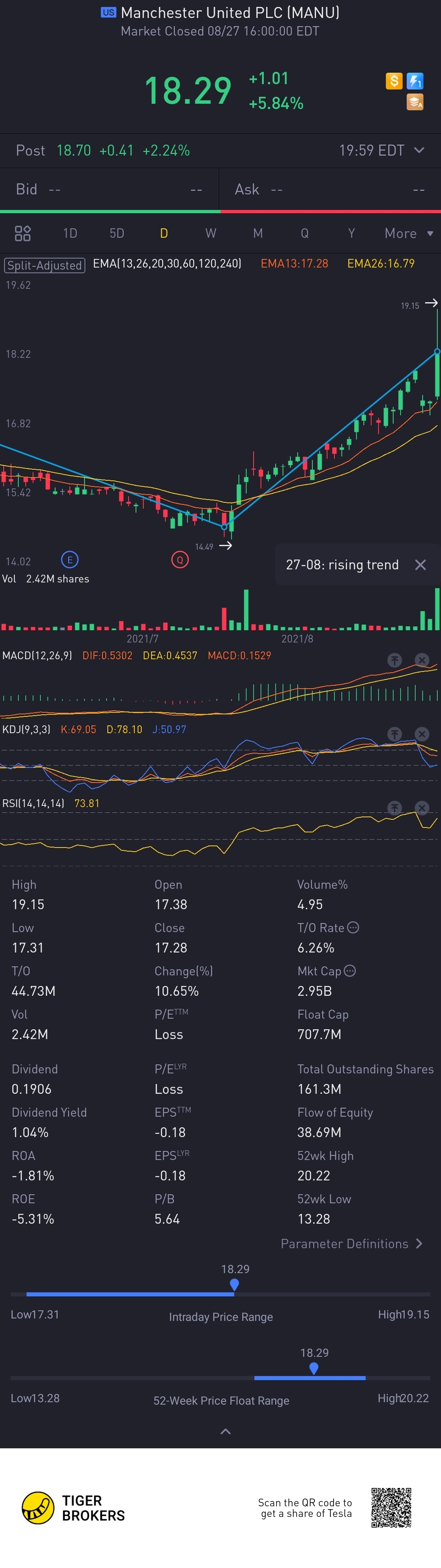
Task: Remove the MACD indicator panel
Action: click(421, 660)
